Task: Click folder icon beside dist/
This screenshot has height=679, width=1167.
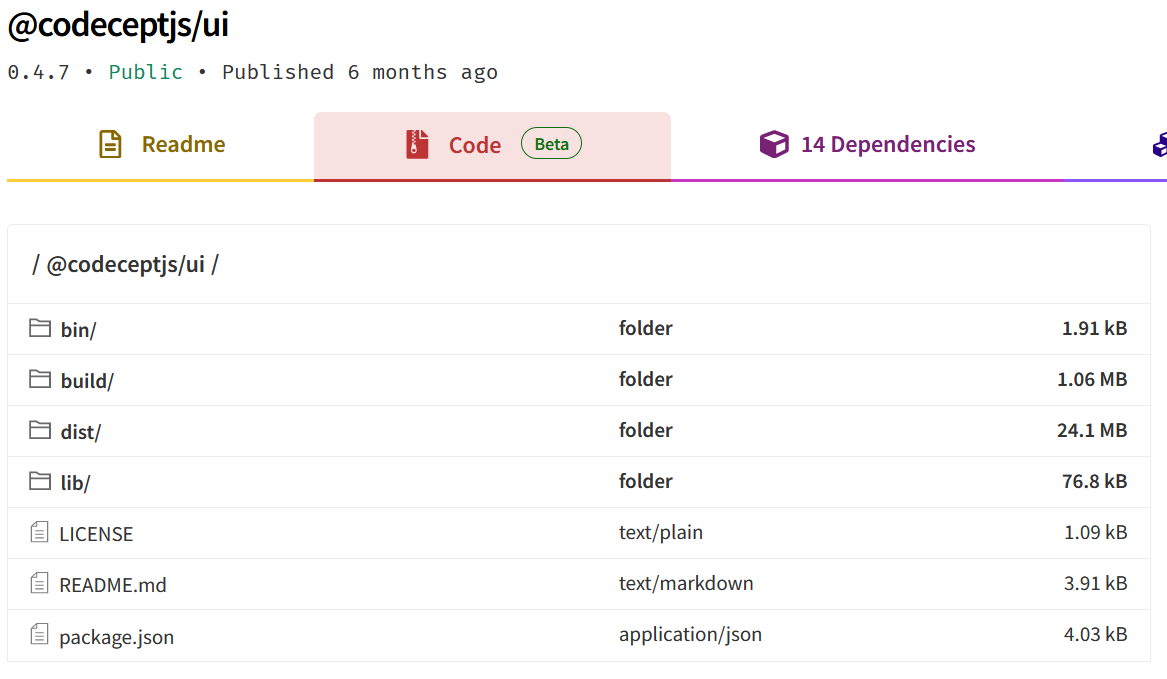Action: click(40, 430)
